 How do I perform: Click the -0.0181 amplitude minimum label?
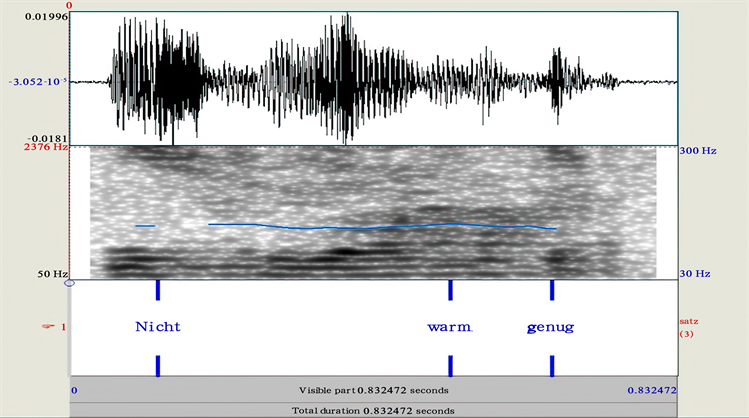point(47,138)
